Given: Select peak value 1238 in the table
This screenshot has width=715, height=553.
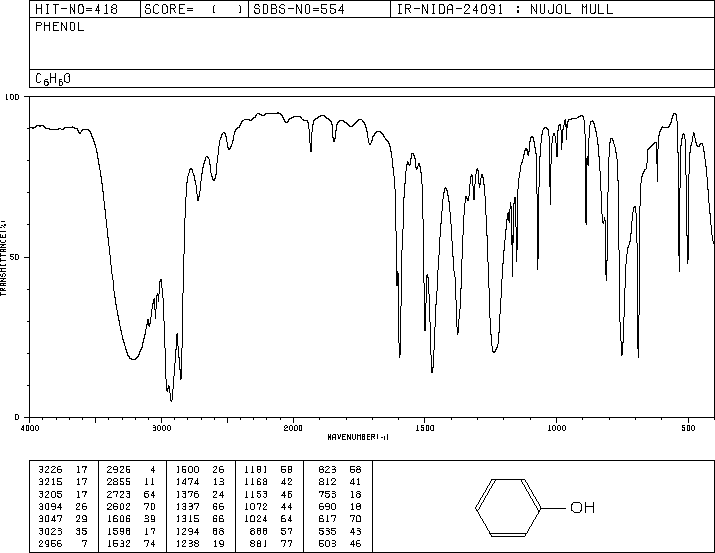Looking at the screenshot, I should click(x=187, y=543).
